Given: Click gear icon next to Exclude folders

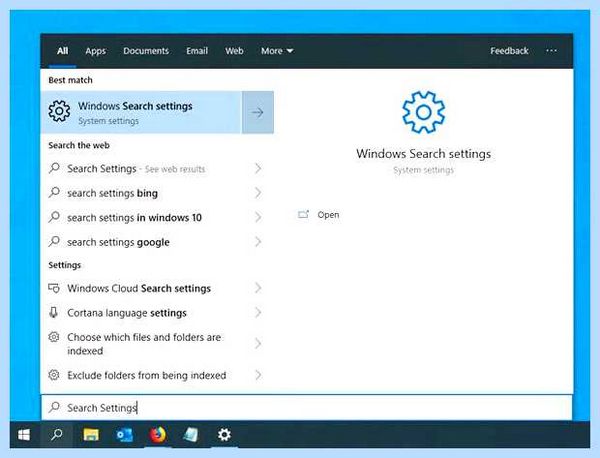Looking at the screenshot, I should [54, 375].
